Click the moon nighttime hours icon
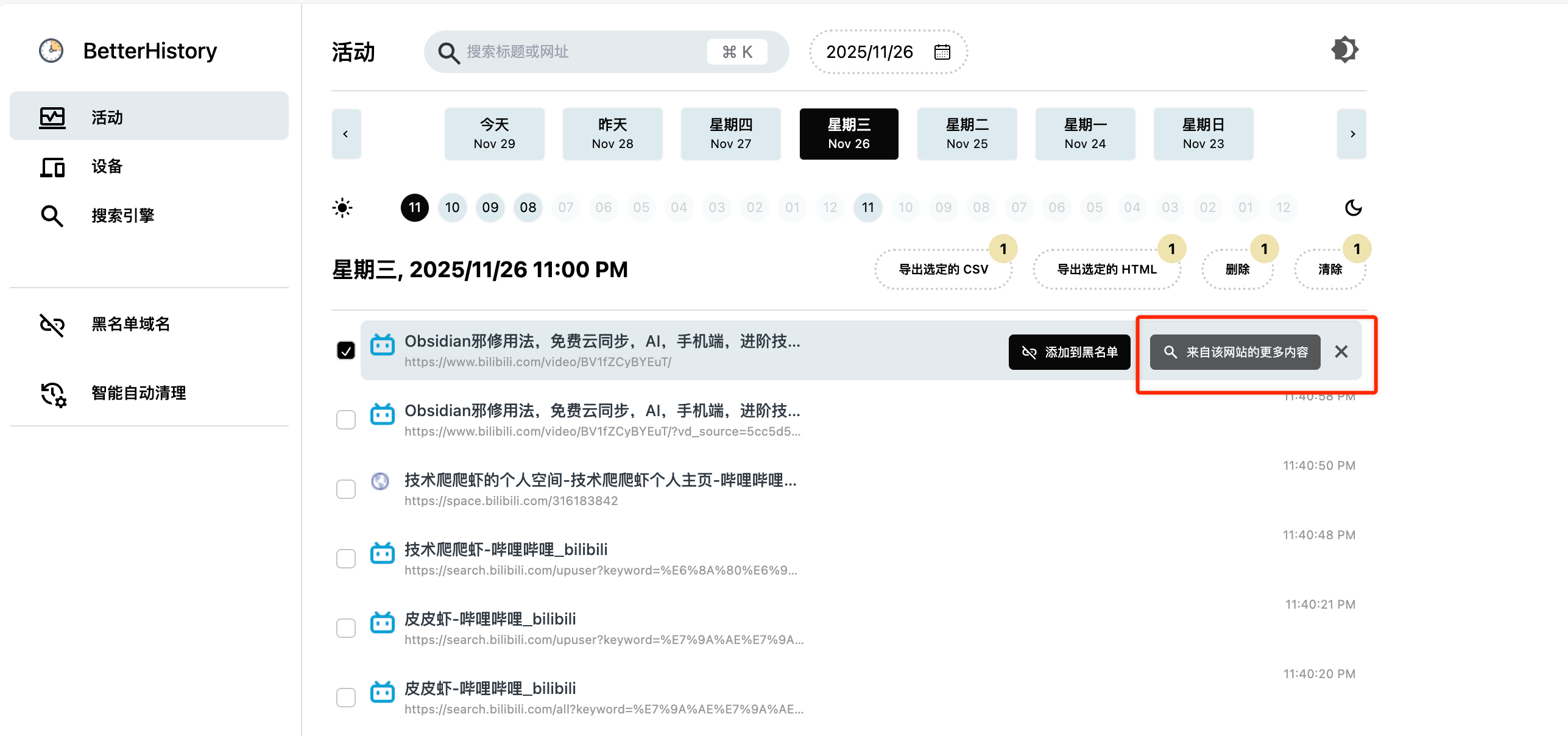 pos(1353,208)
